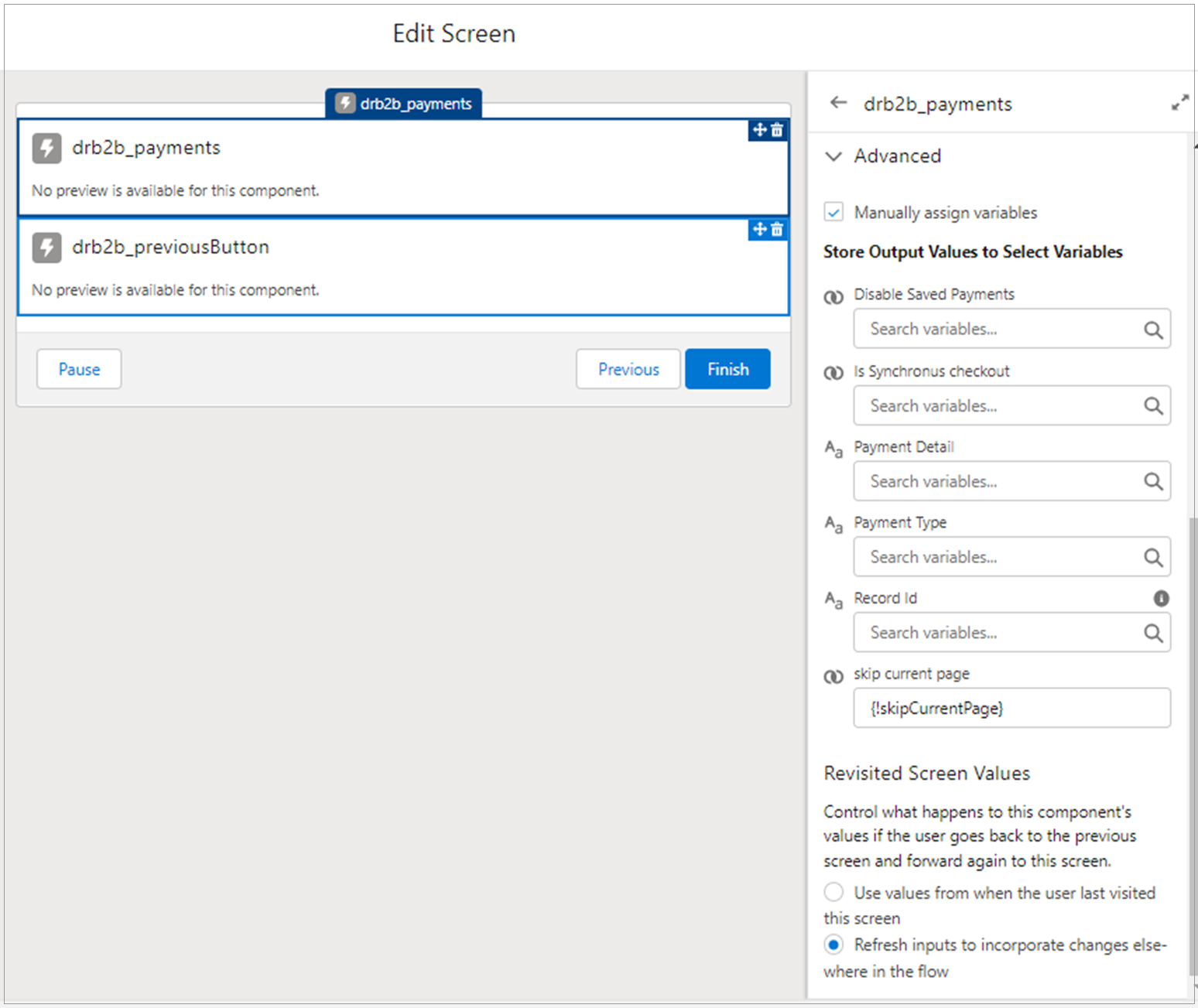Uncheck Manually assign variables checkbox
Image resolution: width=1198 pixels, height=1008 pixels.
833,213
